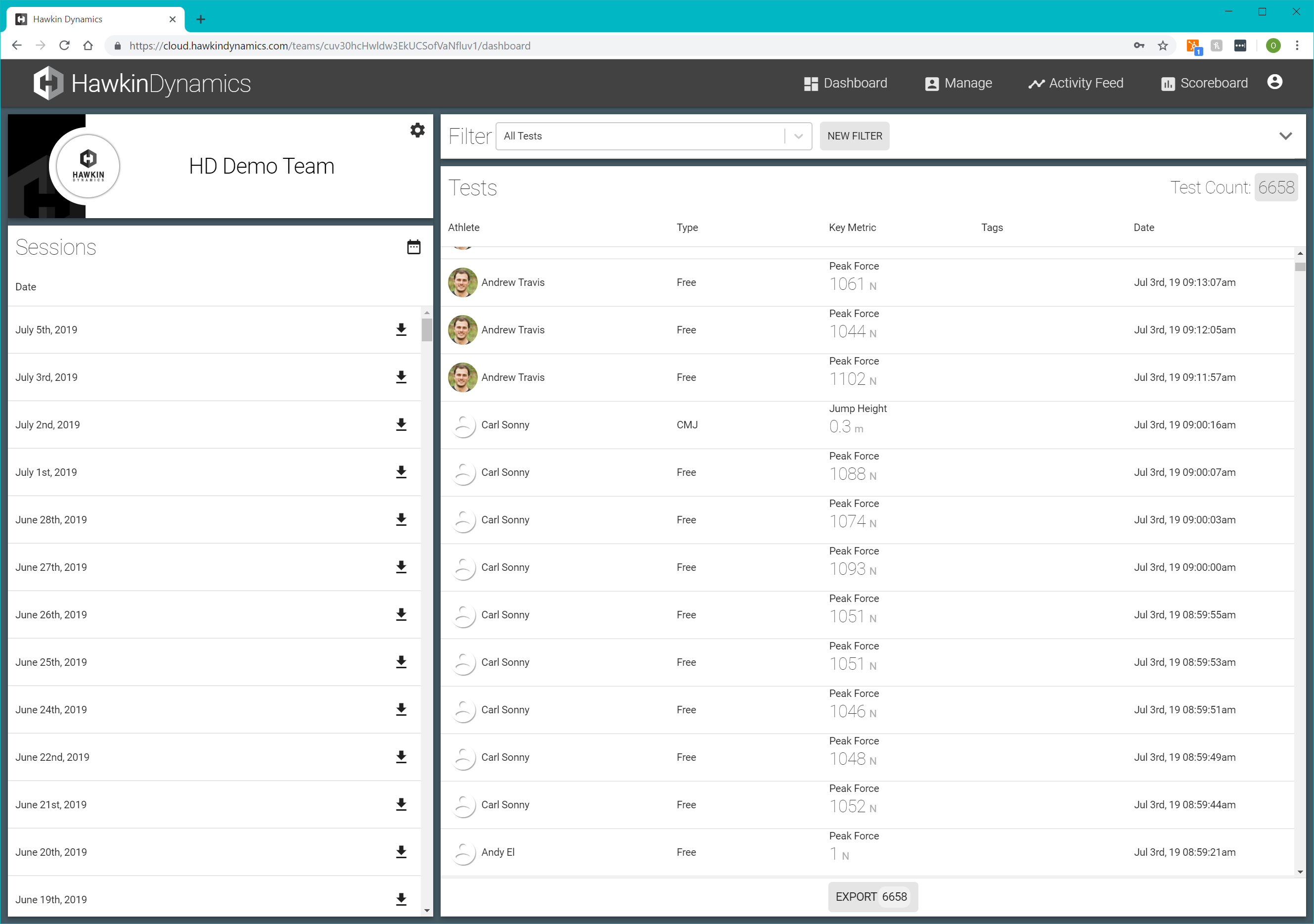Click the Tags column header
This screenshot has width=1314, height=924.
point(992,227)
